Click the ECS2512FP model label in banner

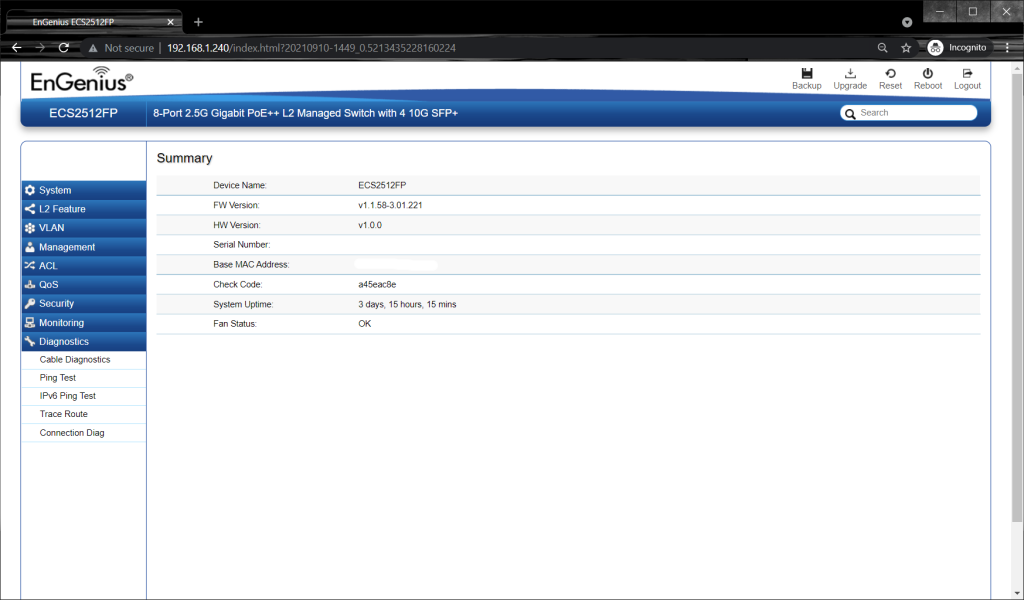pyautogui.click(x=84, y=113)
